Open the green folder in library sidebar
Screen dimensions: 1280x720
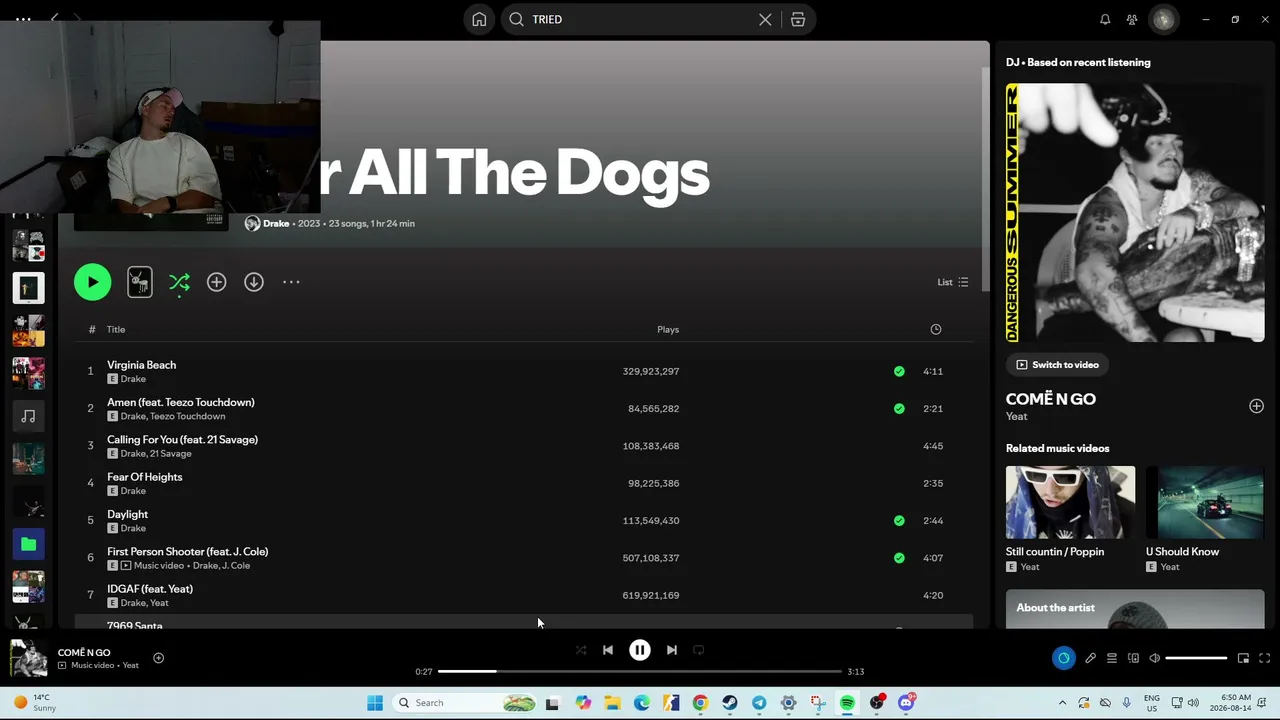click(28, 544)
